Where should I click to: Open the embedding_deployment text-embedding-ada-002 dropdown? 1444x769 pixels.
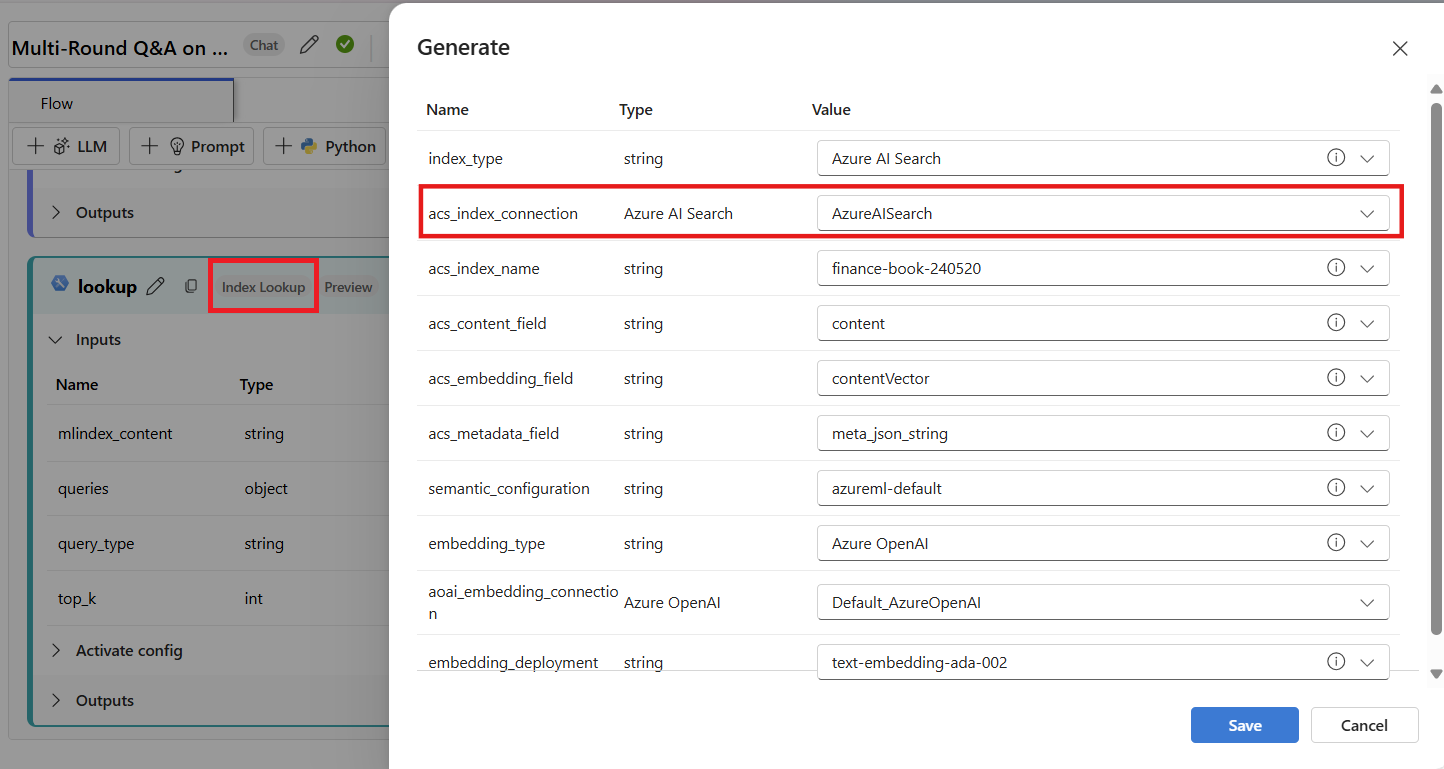[1103, 662]
